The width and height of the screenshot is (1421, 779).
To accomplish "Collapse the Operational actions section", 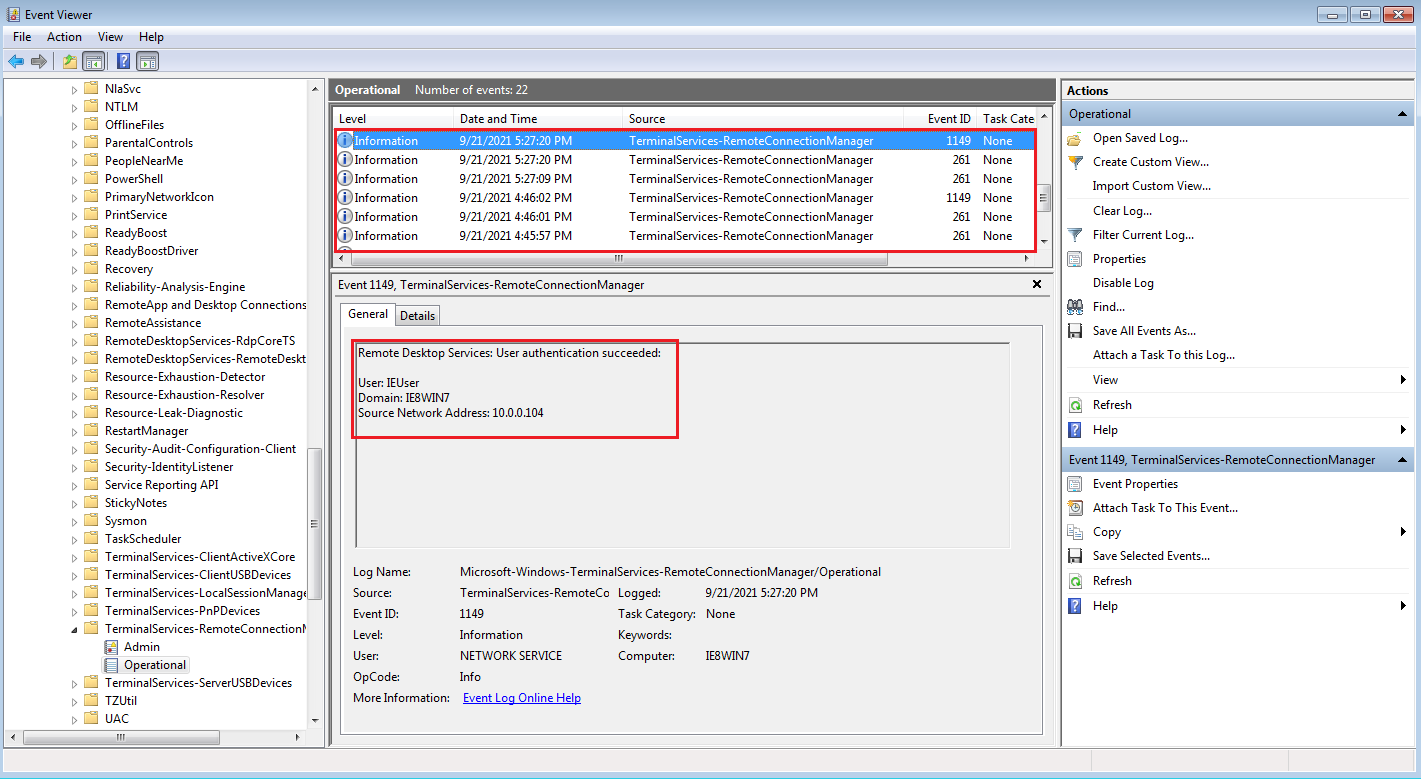I will point(1403,114).
